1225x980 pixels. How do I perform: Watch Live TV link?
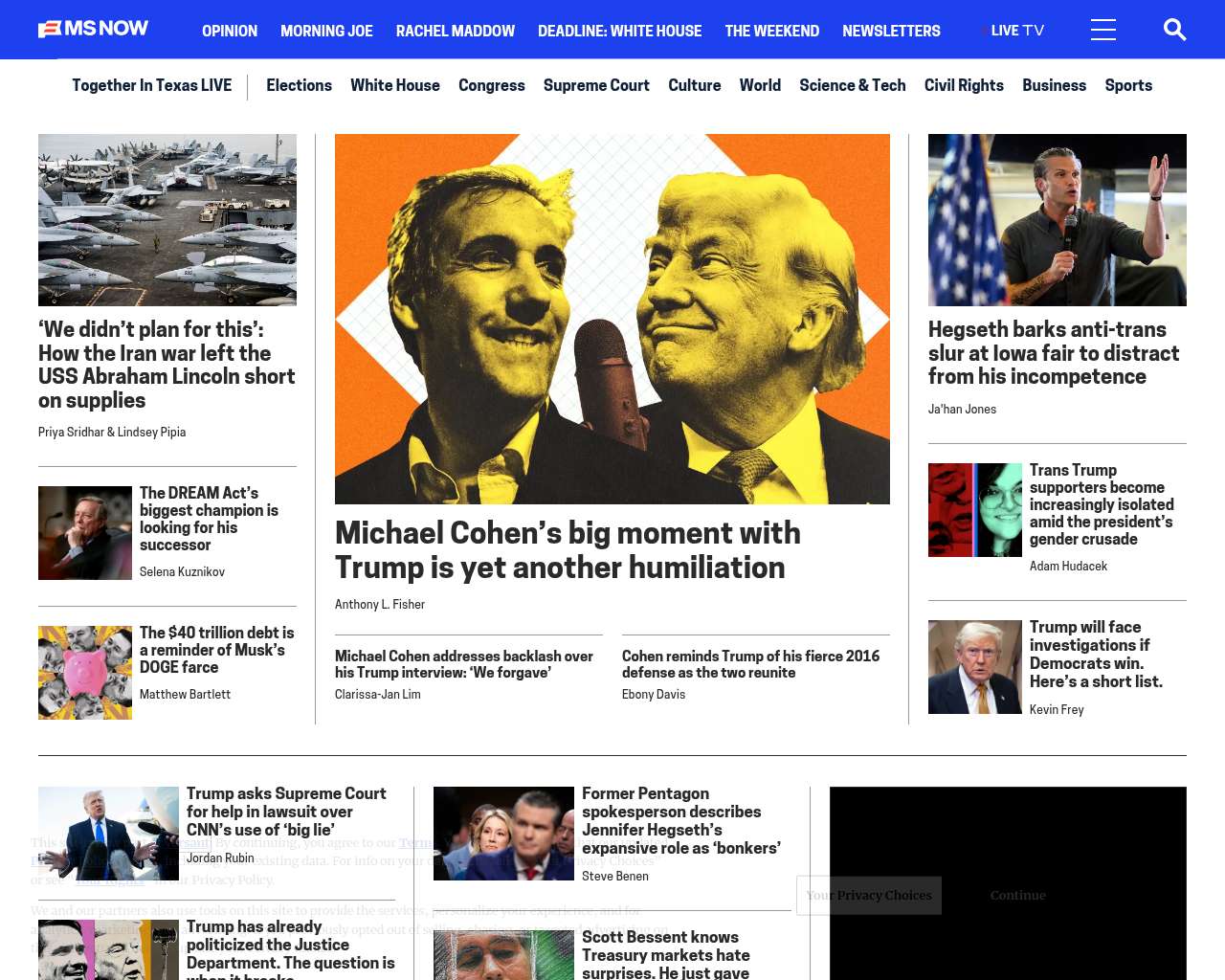(x=1013, y=31)
